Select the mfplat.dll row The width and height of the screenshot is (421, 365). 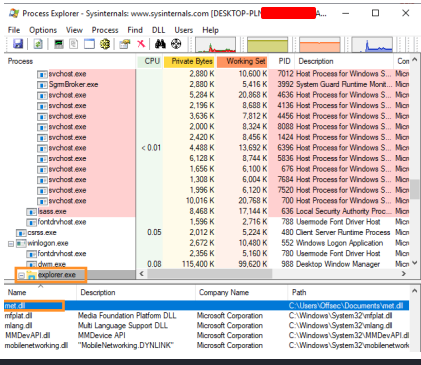point(207,316)
